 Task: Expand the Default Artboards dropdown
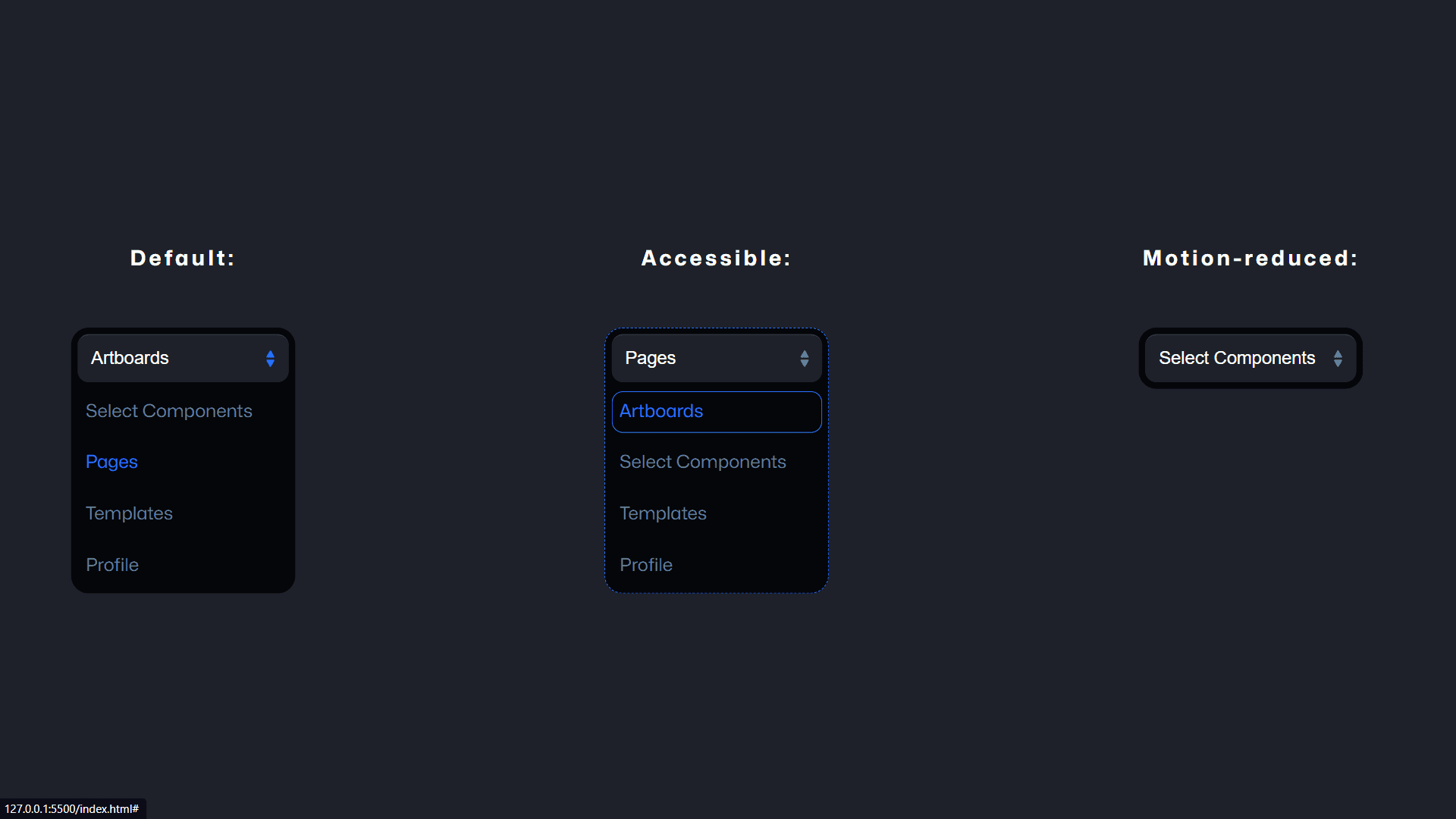[x=183, y=358]
